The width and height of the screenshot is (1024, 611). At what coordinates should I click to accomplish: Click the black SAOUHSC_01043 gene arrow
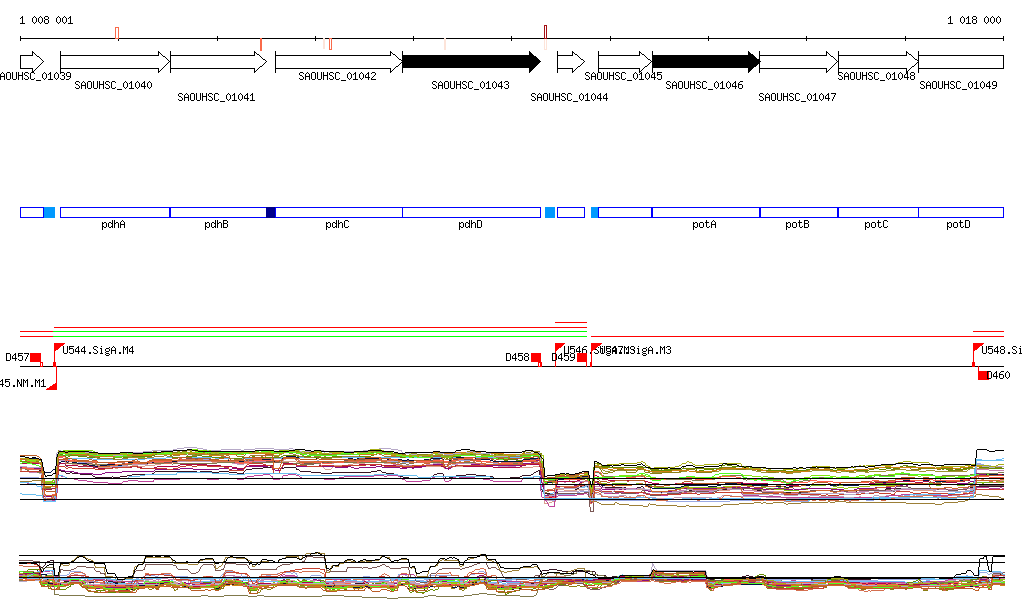tap(470, 62)
